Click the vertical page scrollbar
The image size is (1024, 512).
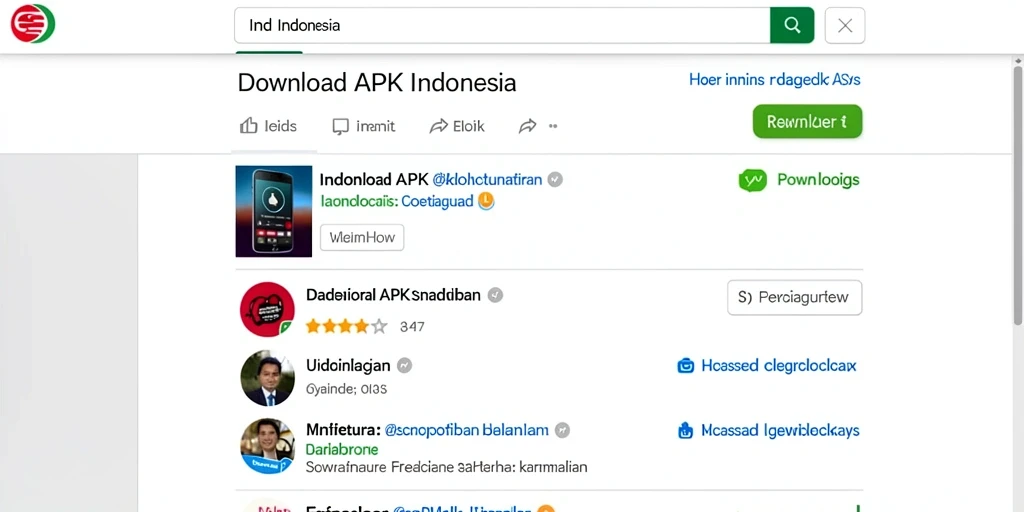click(x=1018, y=196)
